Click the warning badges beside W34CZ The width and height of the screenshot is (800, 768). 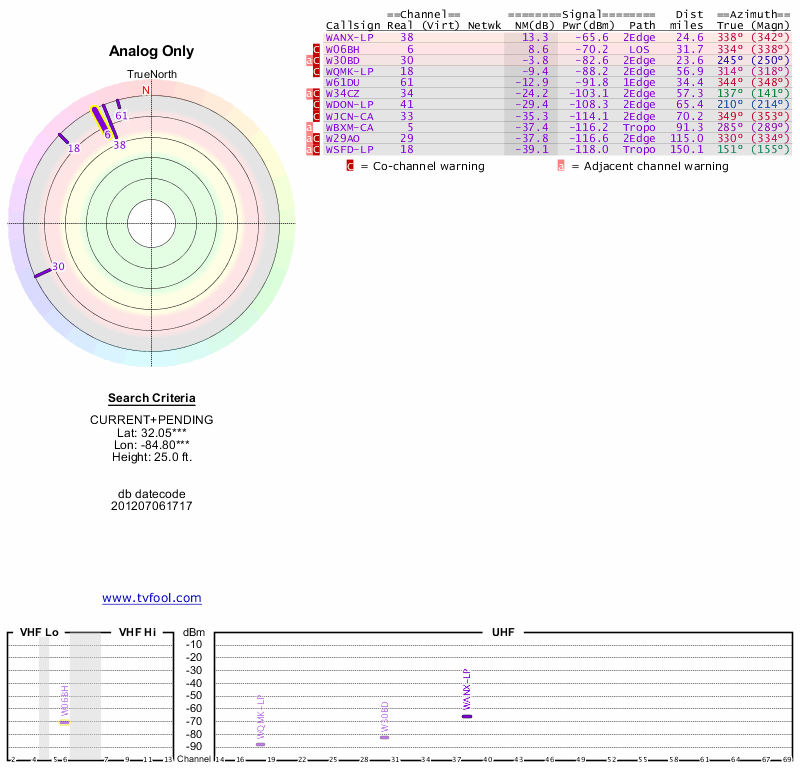(313, 93)
